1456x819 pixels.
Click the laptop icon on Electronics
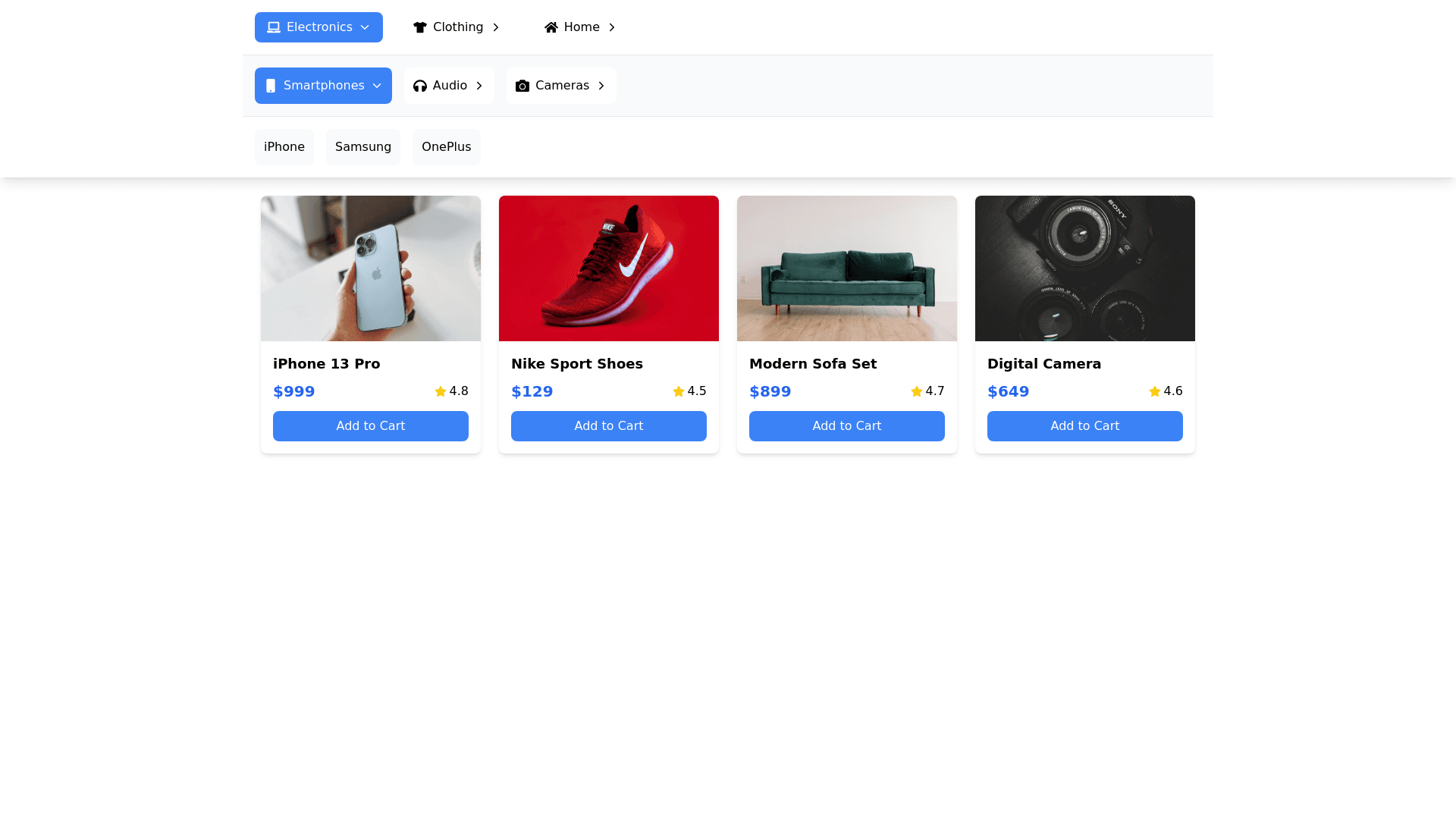pyautogui.click(x=273, y=27)
